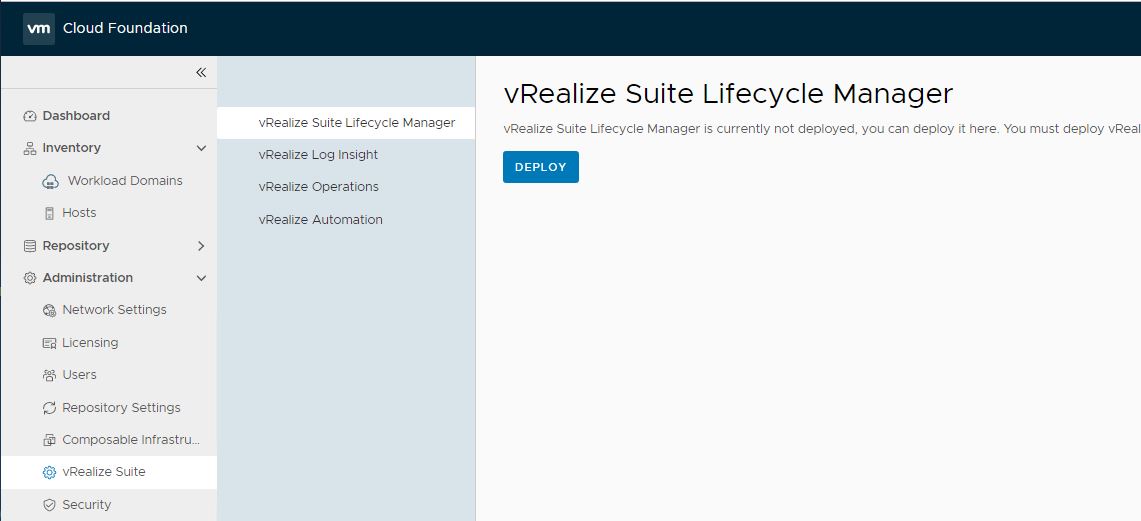This screenshot has height=521, width=1141.
Task: Switch to vRealize Operations tab
Action: [x=318, y=187]
